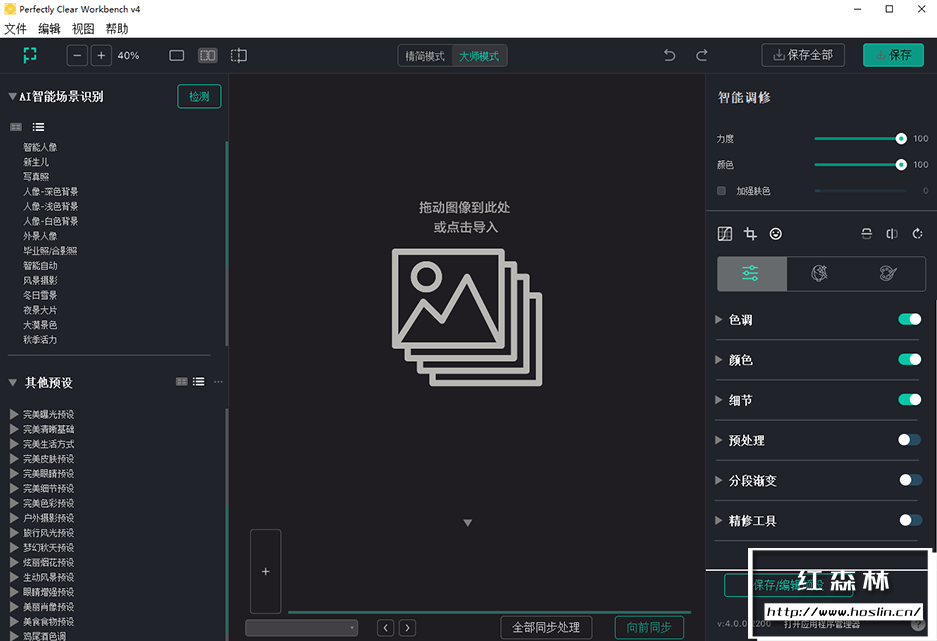Screen dimensions: 937x641
Task: Click the 全部同步处理 button
Action: point(546,627)
